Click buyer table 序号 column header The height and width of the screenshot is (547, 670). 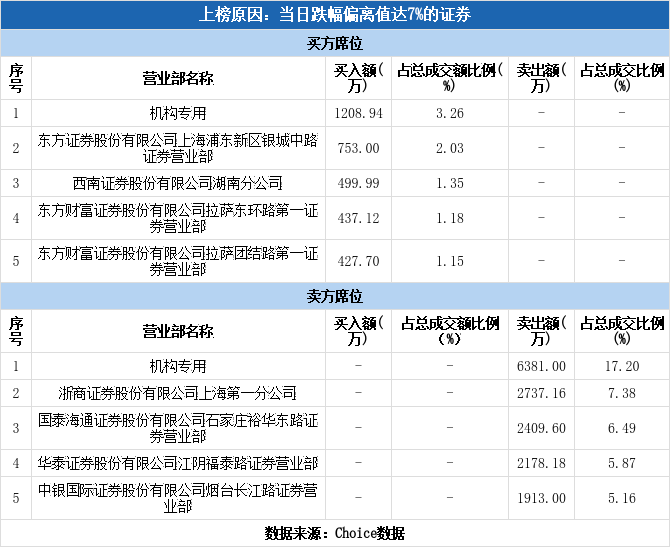(16, 79)
